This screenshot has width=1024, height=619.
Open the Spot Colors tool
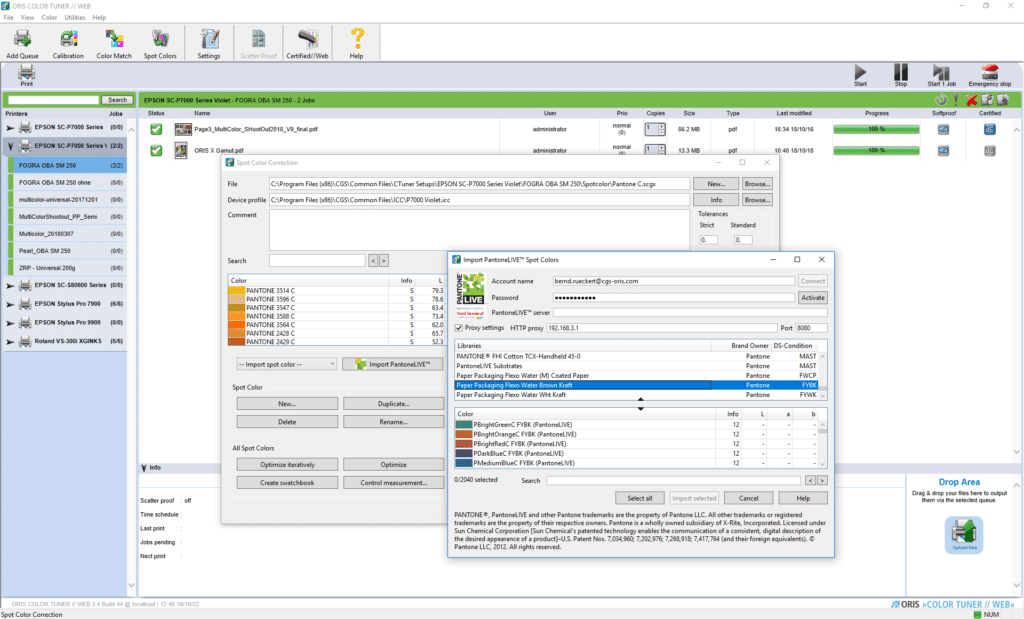pos(160,41)
